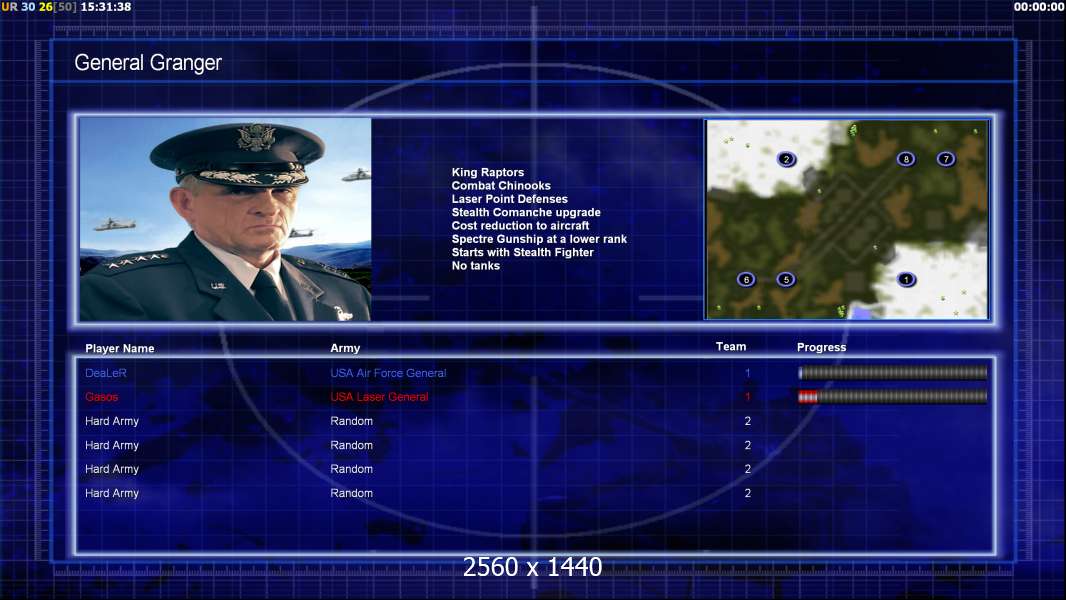The width and height of the screenshot is (1066, 600).
Task: Click the 'Team' column header
Action: [731, 347]
